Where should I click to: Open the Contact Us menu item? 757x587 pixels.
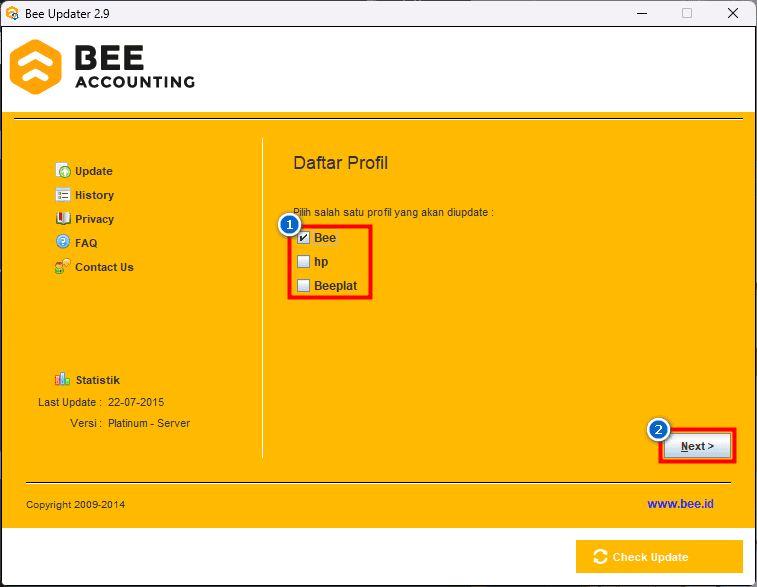pyautogui.click(x=104, y=267)
